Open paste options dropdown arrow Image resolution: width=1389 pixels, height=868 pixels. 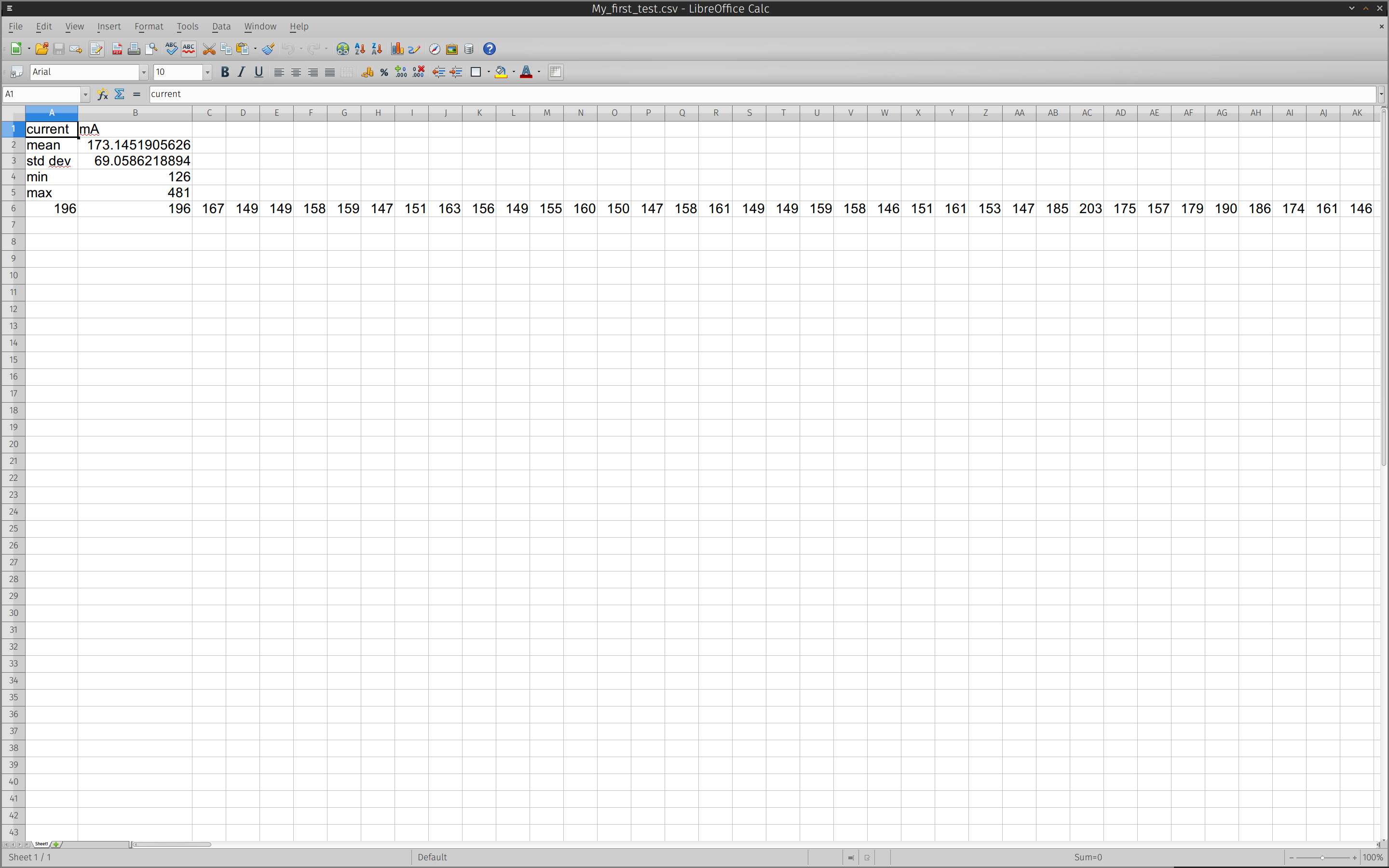pos(255,49)
